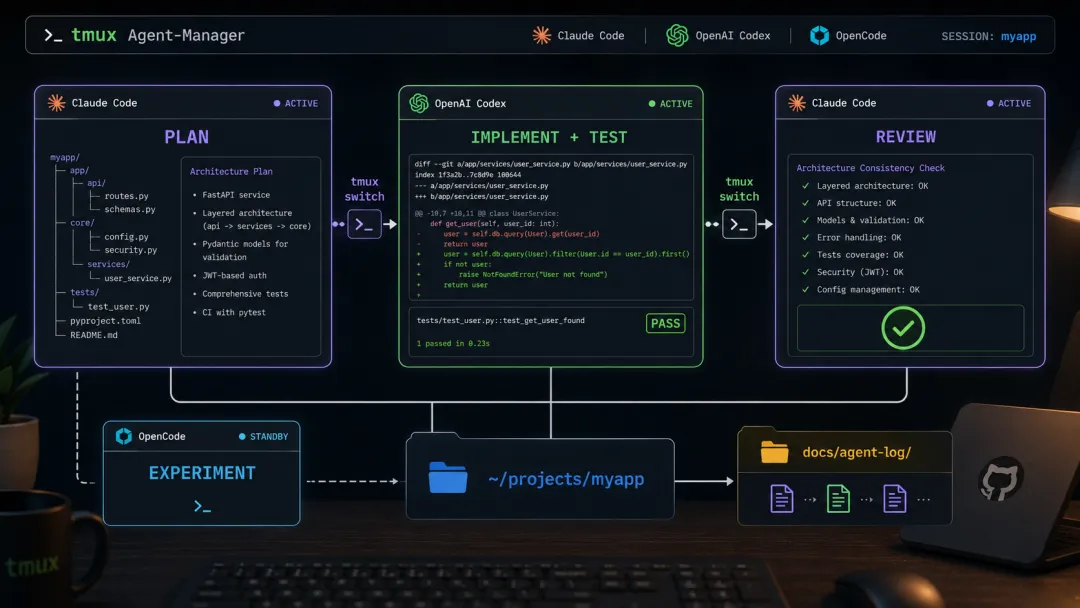Collapse the services/ folder in tree
The width and height of the screenshot is (1080, 608).
pos(108,264)
